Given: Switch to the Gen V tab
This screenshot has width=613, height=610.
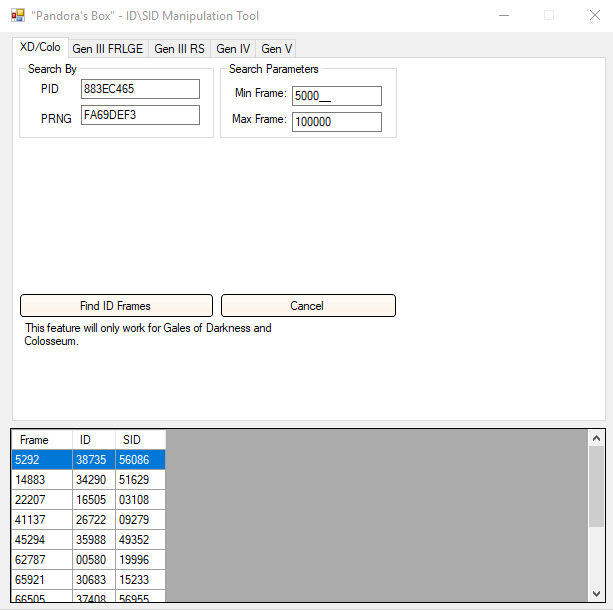Looking at the screenshot, I should click(x=276, y=49).
